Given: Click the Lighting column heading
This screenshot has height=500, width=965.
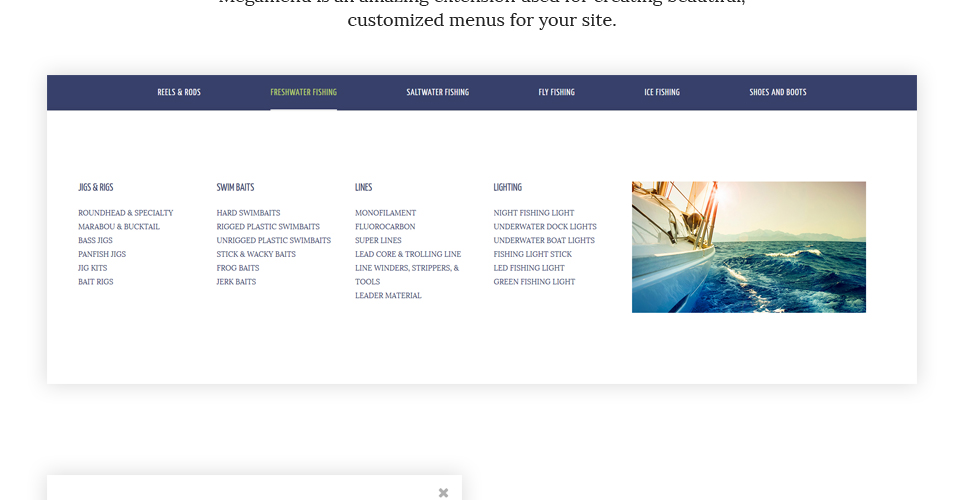Looking at the screenshot, I should coord(507,187).
